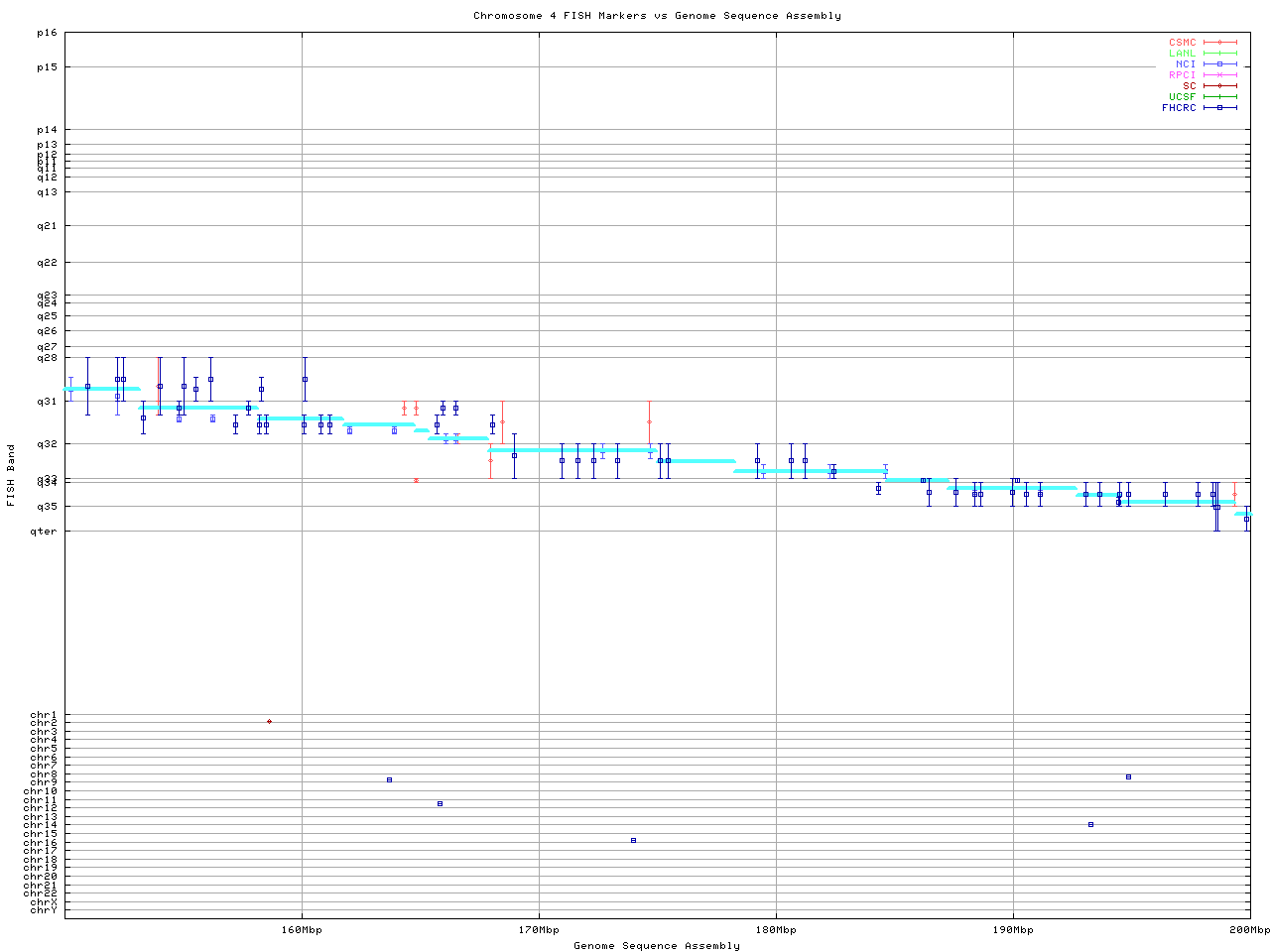This screenshot has width=1270, height=952.
Task: Click the "Genome Sequence Assembly" x-axis title
Action: coord(657,946)
